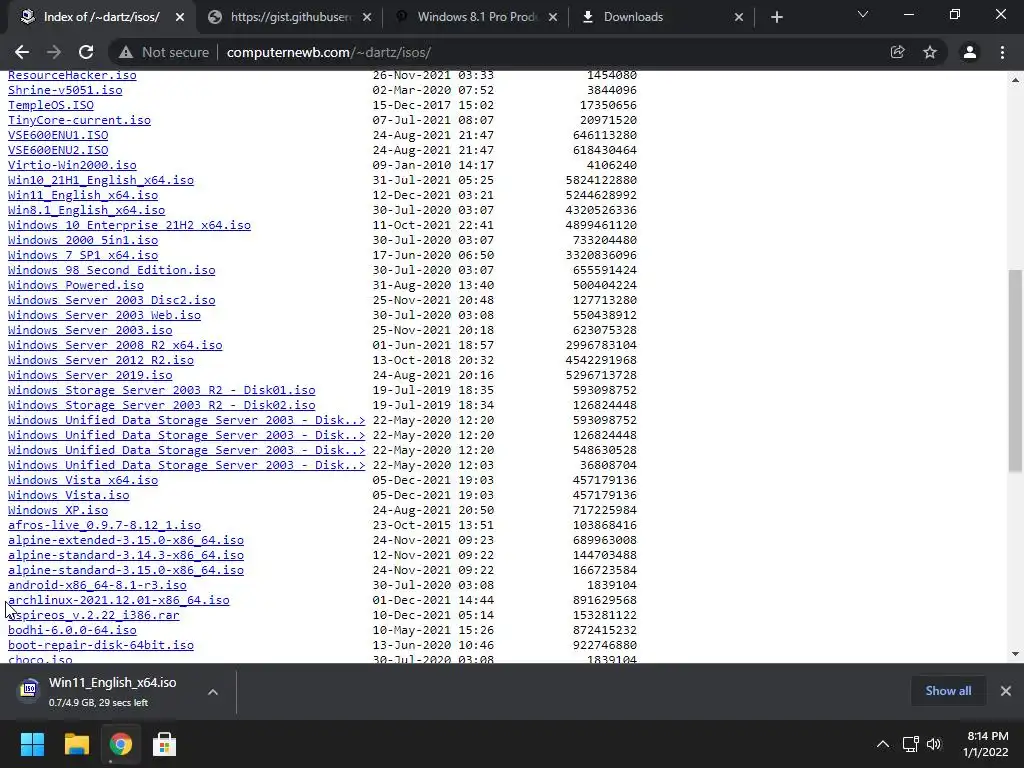The width and height of the screenshot is (1024, 768).
Task: Share this page via share icon
Action: coord(898,52)
